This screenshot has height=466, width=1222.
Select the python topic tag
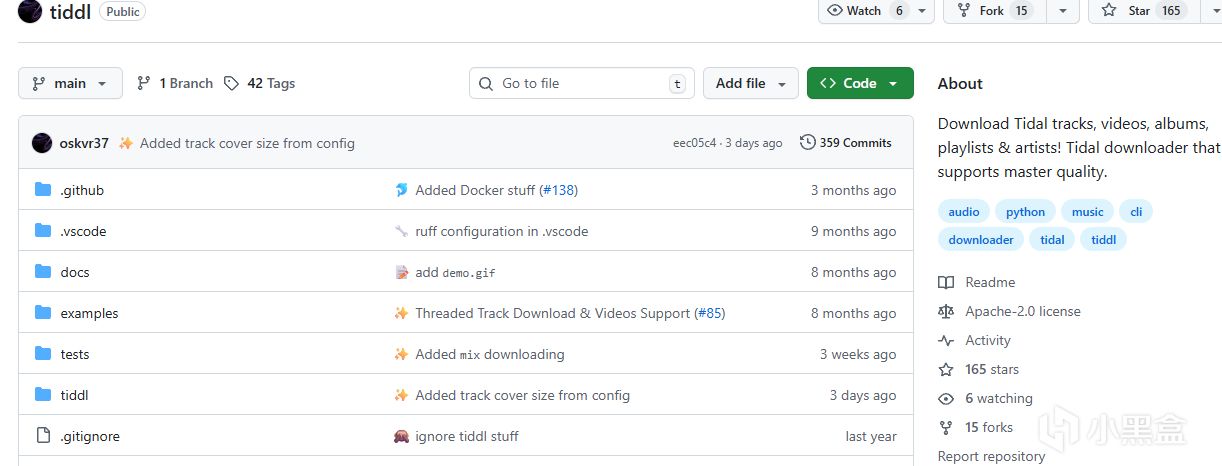click(1025, 211)
